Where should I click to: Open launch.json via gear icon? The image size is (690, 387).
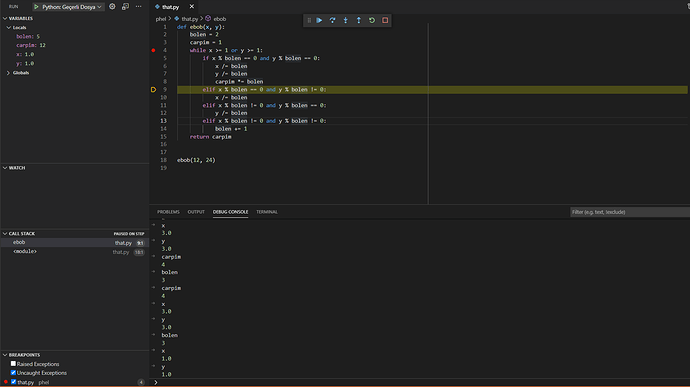(x=112, y=7)
